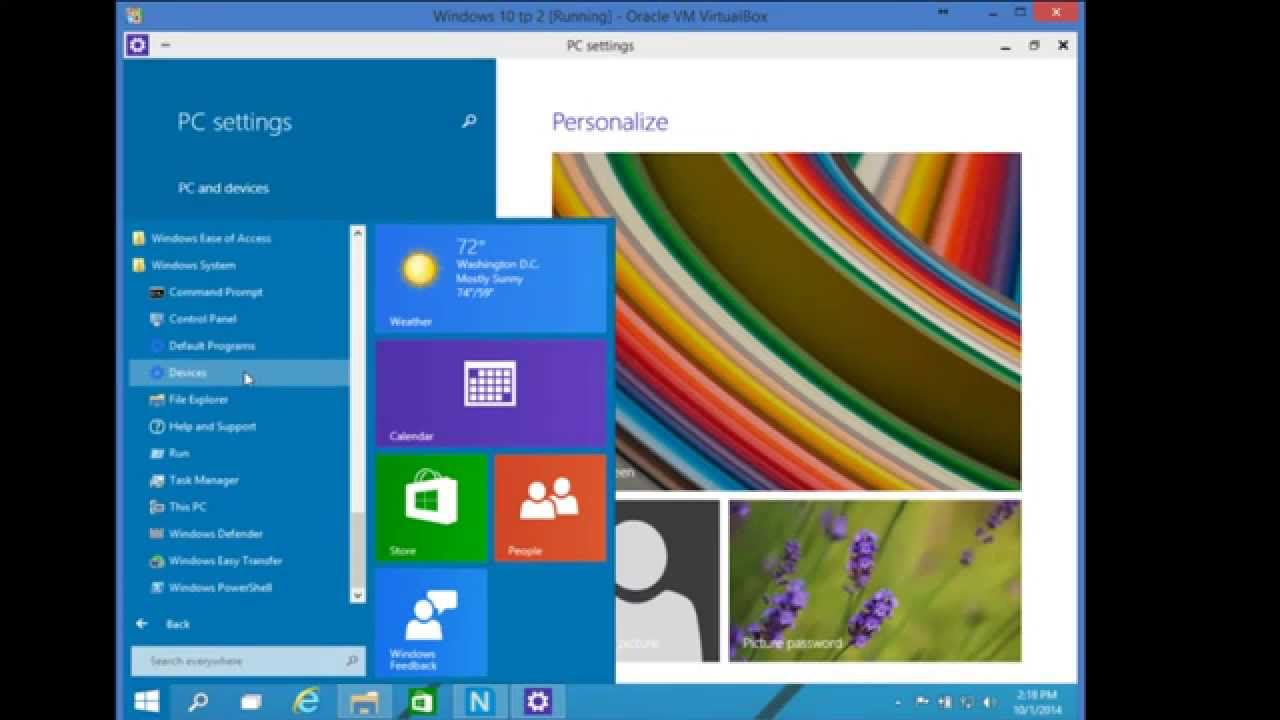The height and width of the screenshot is (720, 1280).
Task: Click the PC settings search icon
Action: pyautogui.click(x=469, y=122)
